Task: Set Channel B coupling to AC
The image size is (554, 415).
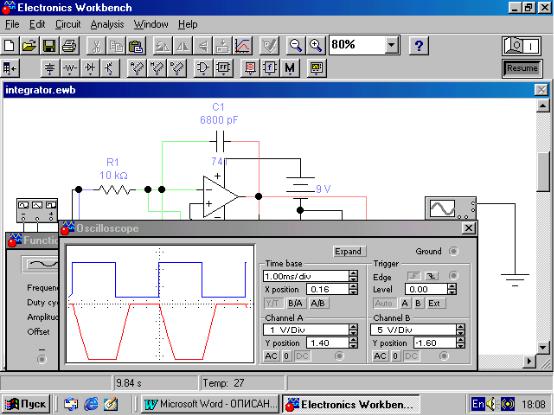Action: [x=380, y=356]
